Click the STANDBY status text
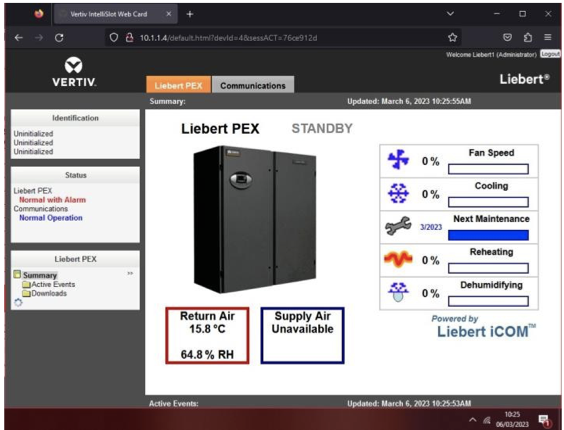Viewport: 564px width, 430px height. click(322, 128)
